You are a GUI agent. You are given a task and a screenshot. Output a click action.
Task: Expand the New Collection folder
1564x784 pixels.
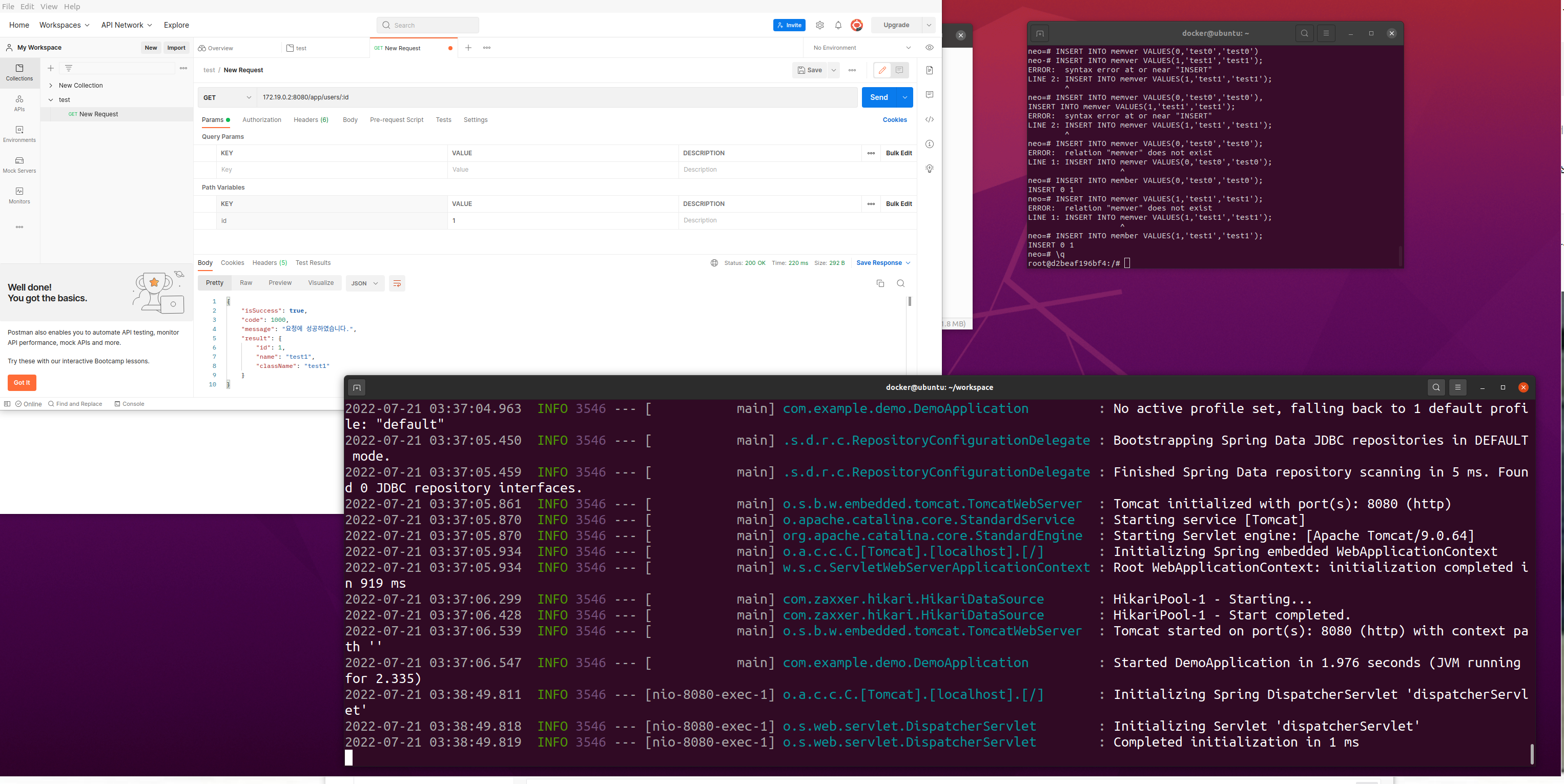(x=51, y=86)
